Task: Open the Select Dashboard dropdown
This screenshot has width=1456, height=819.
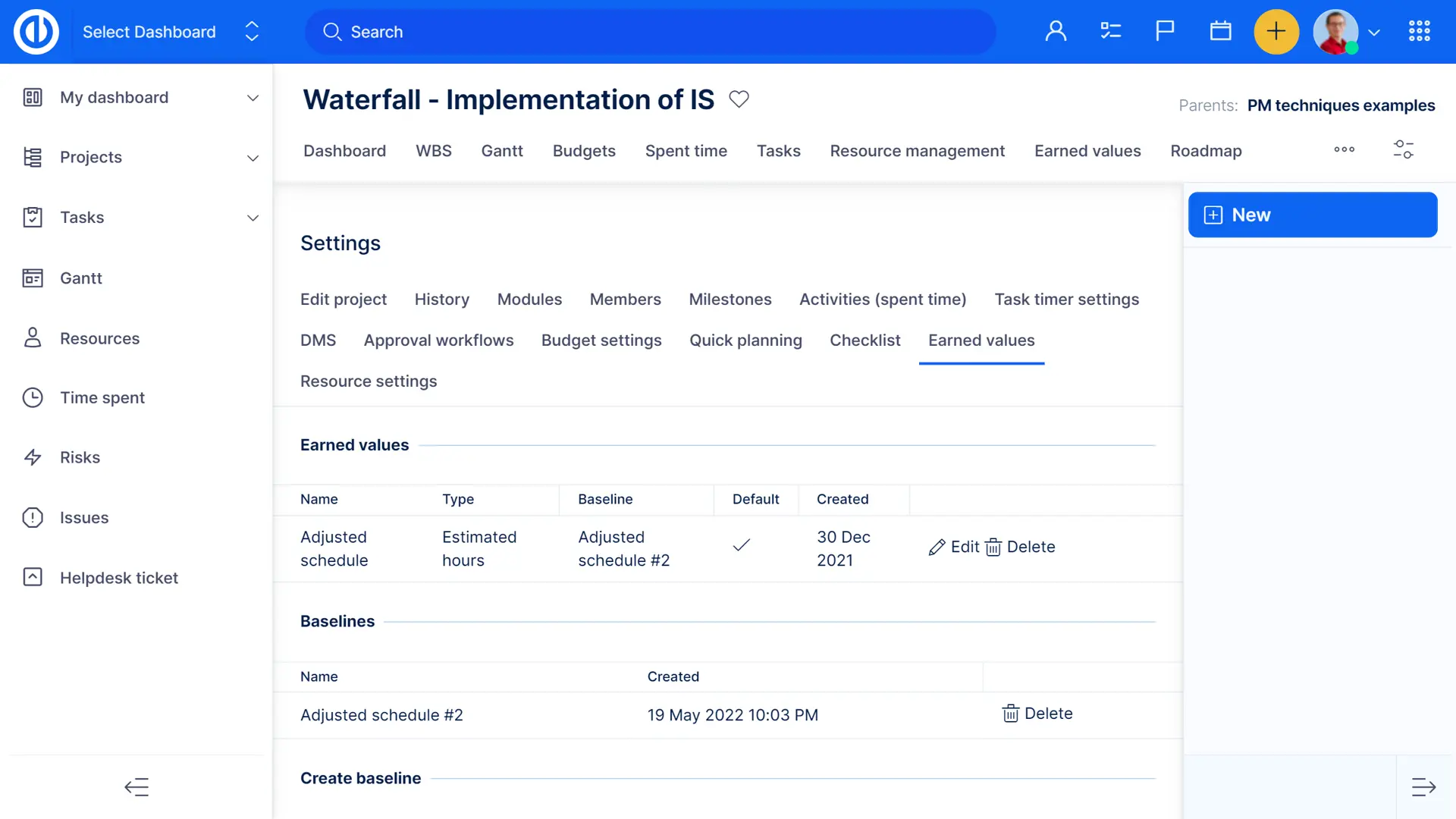Action: 171,32
